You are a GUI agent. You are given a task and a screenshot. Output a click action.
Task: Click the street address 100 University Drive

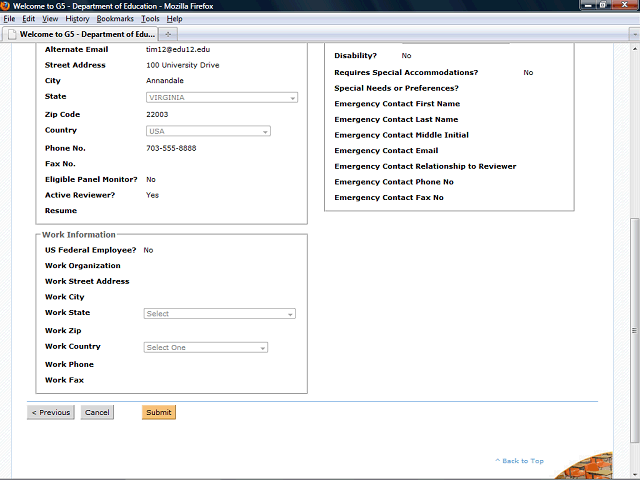[182, 65]
